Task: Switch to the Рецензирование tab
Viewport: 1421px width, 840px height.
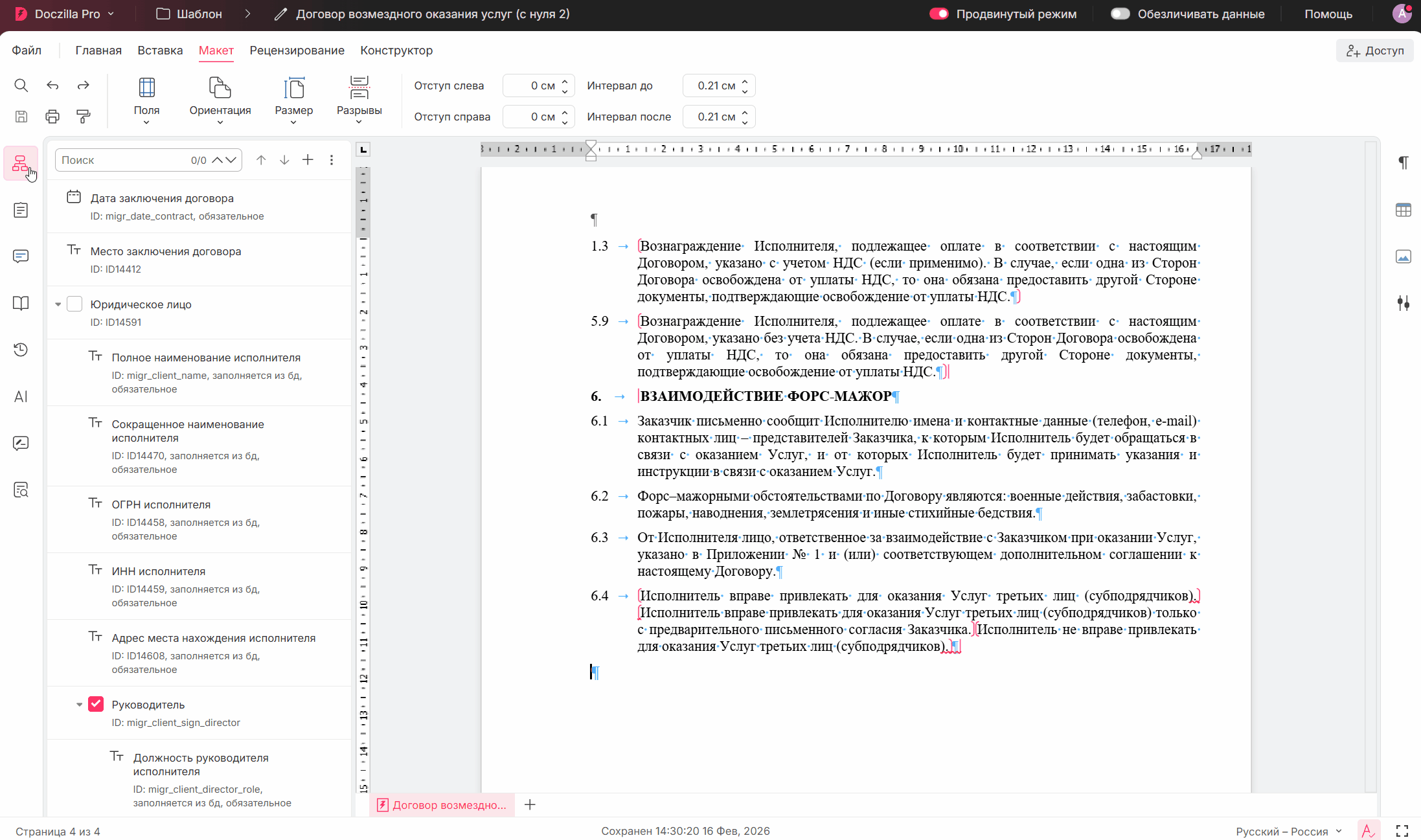Action: tap(297, 51)
